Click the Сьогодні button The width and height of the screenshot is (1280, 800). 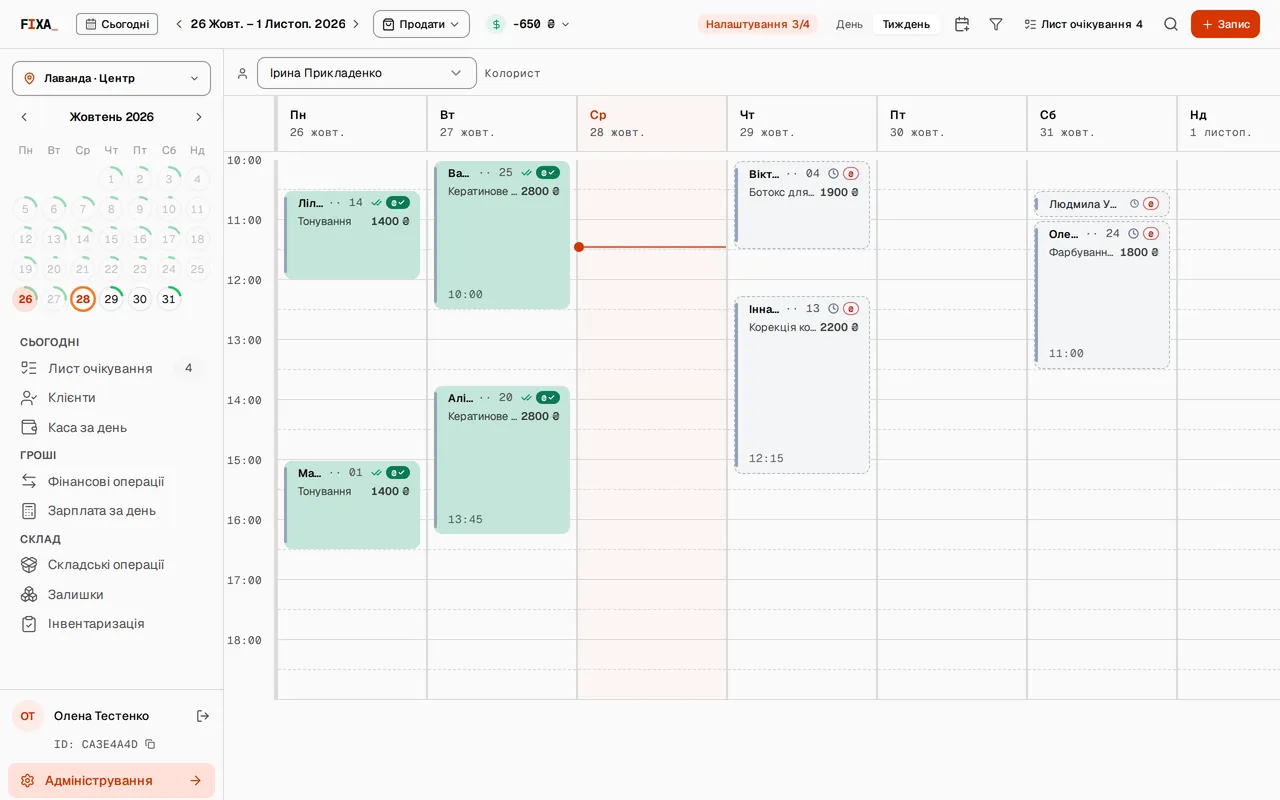pyautogui.click(x=117, y=24)
